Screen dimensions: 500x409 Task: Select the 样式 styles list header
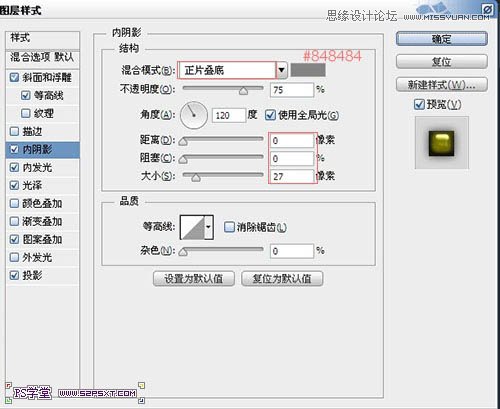coord(43,40)
